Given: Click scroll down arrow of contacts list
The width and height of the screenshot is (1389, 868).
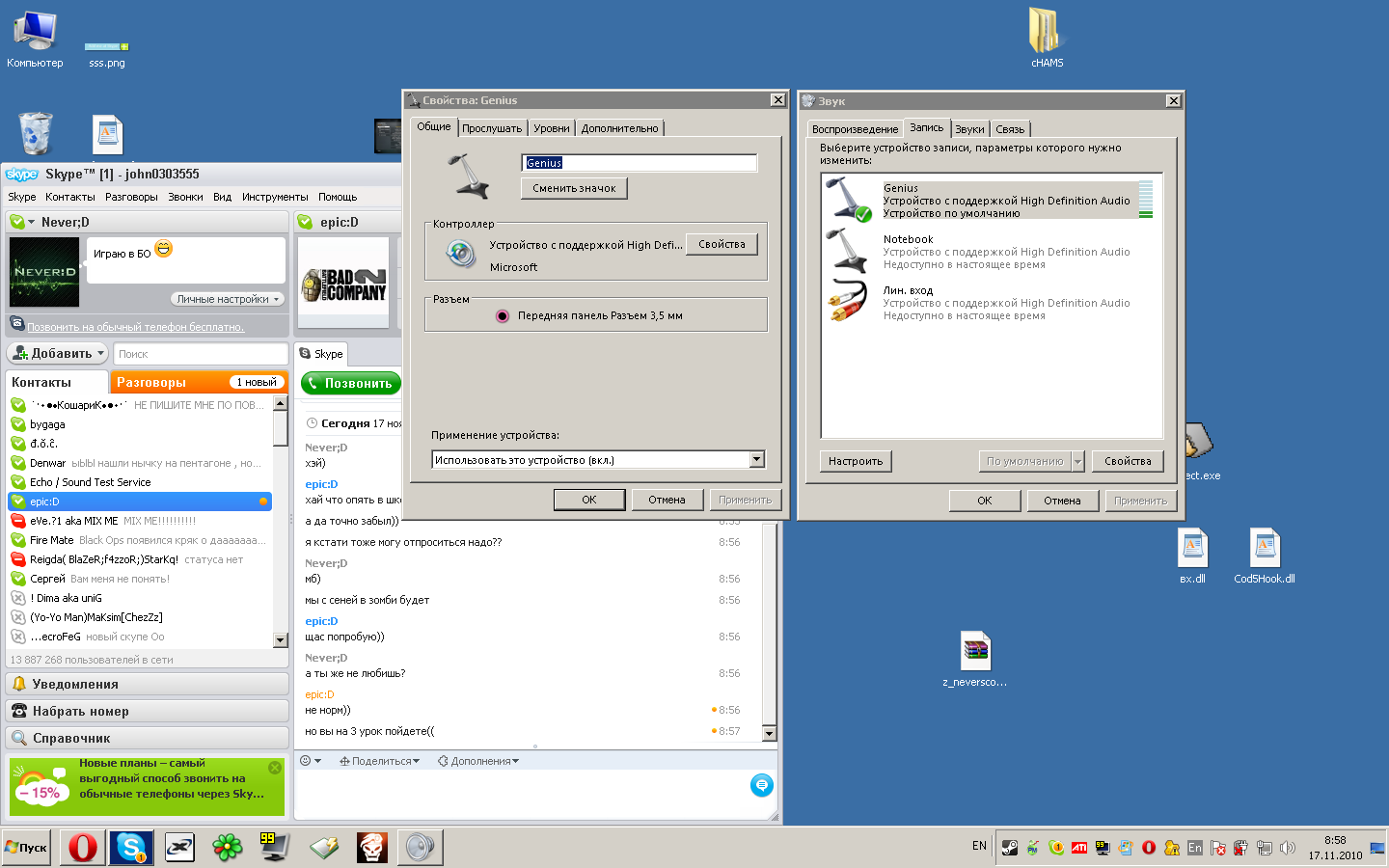Looking at the screenshot, I should 281,639.
